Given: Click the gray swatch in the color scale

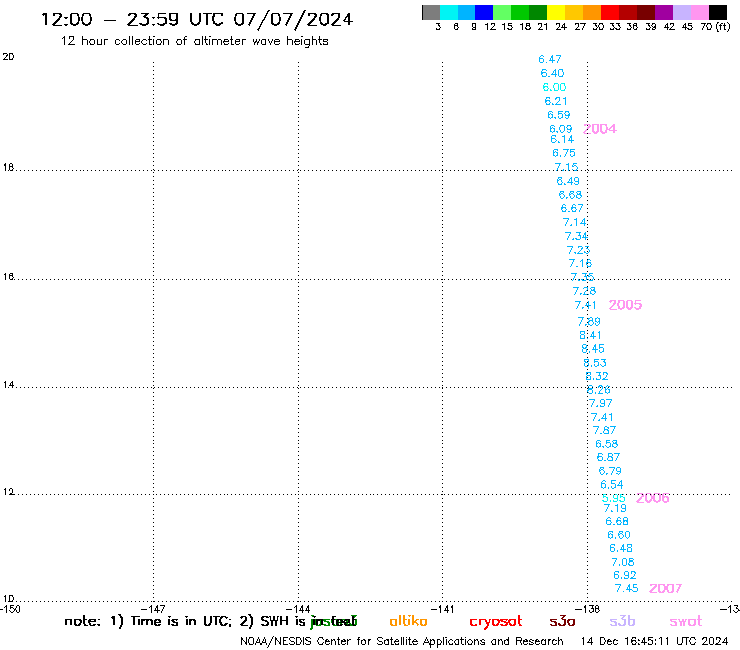Looking at the screenshot, I should (431, 12).
